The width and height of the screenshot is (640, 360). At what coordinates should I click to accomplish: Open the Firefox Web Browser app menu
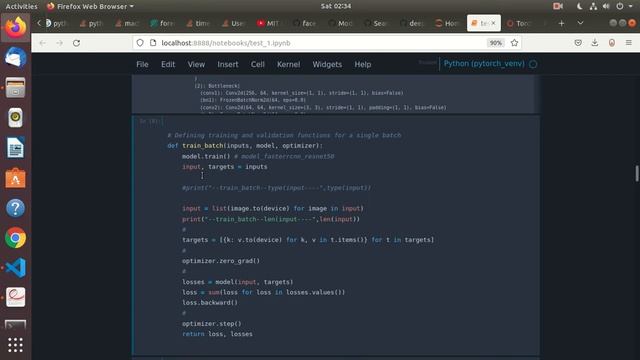[91, 6]
